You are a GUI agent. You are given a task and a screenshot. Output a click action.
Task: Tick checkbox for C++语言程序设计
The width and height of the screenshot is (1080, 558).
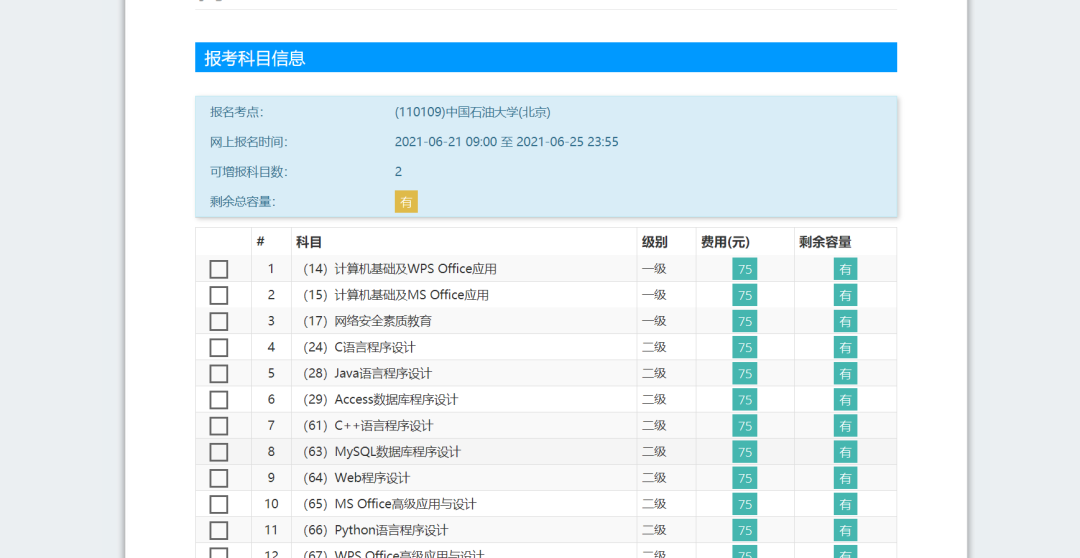218,426
